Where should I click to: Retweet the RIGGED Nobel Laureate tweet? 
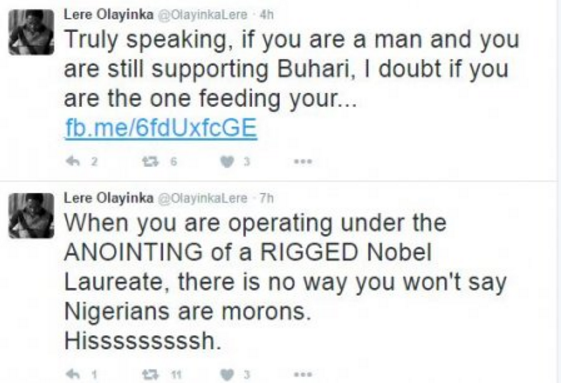[x=150, y=375]
